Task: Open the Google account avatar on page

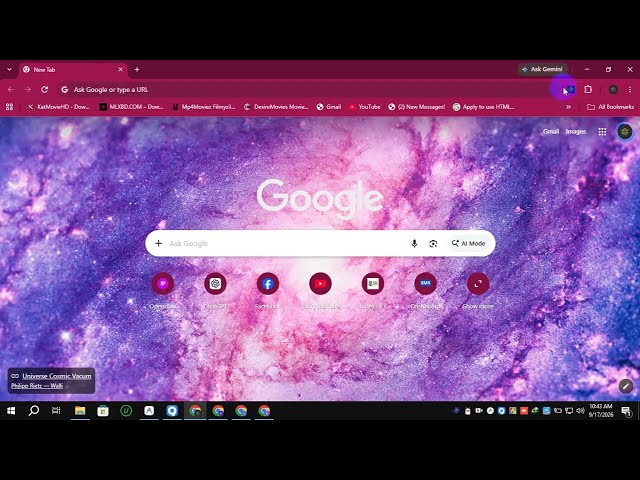Action: [x=624, y=131]
